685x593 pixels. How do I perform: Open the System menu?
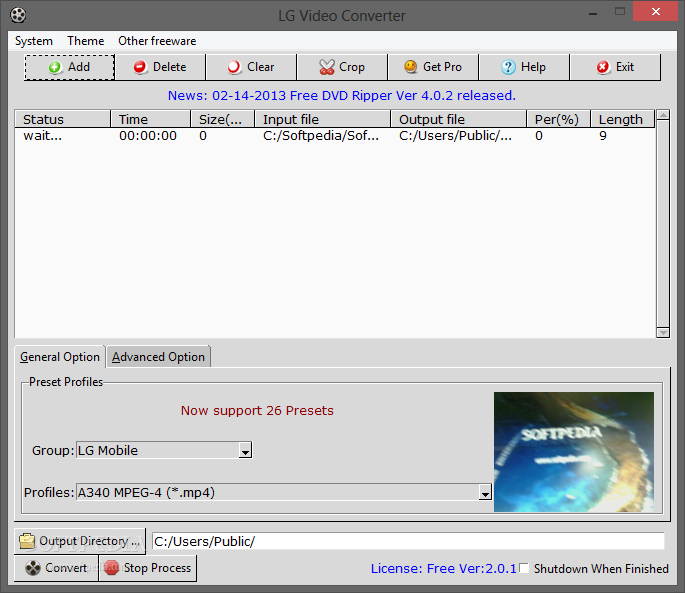click(34, 41)
